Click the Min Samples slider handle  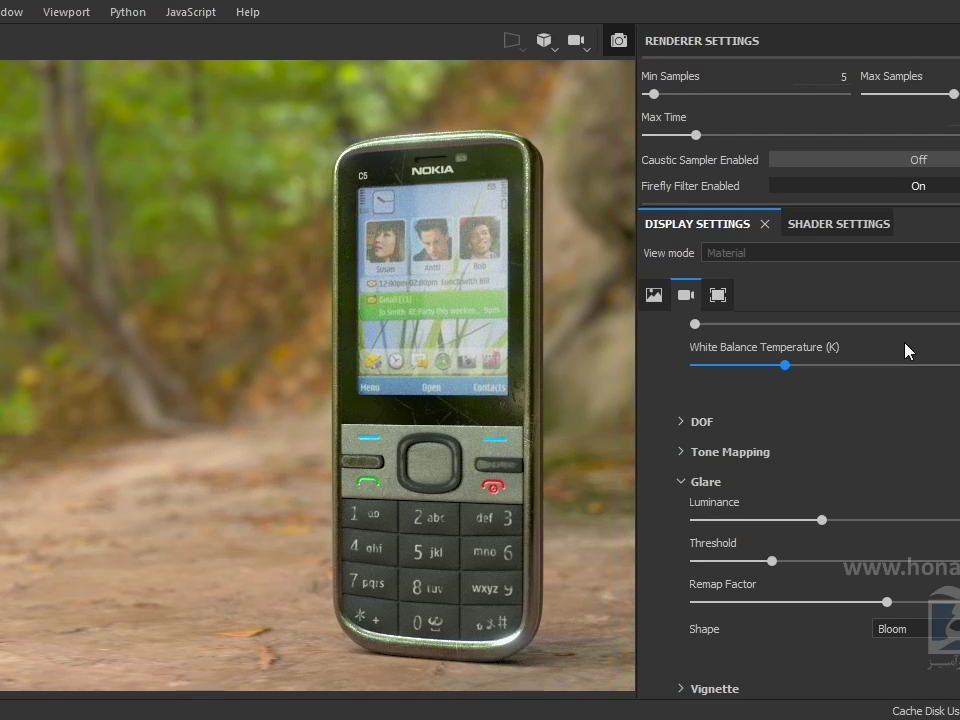pyautogui.click(x=654, y=94)
